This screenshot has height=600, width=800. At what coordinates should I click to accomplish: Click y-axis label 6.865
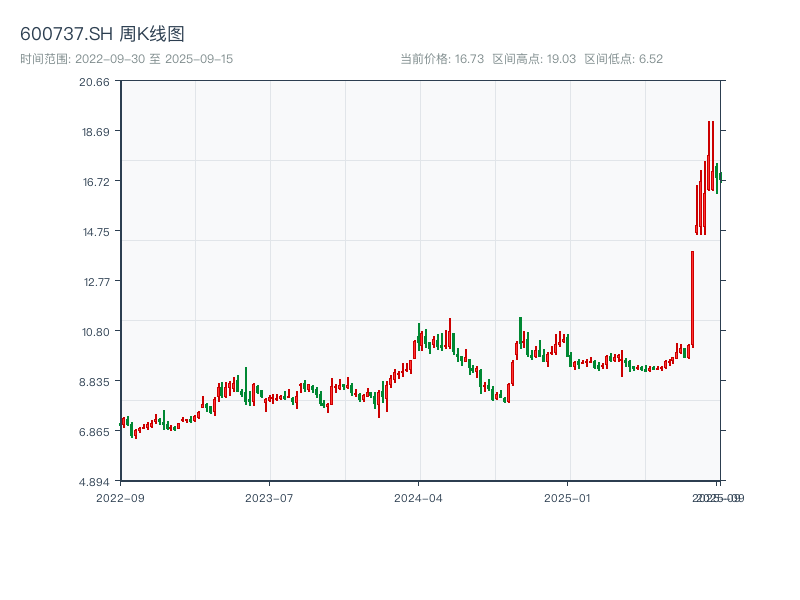click(x=94, y=432)
